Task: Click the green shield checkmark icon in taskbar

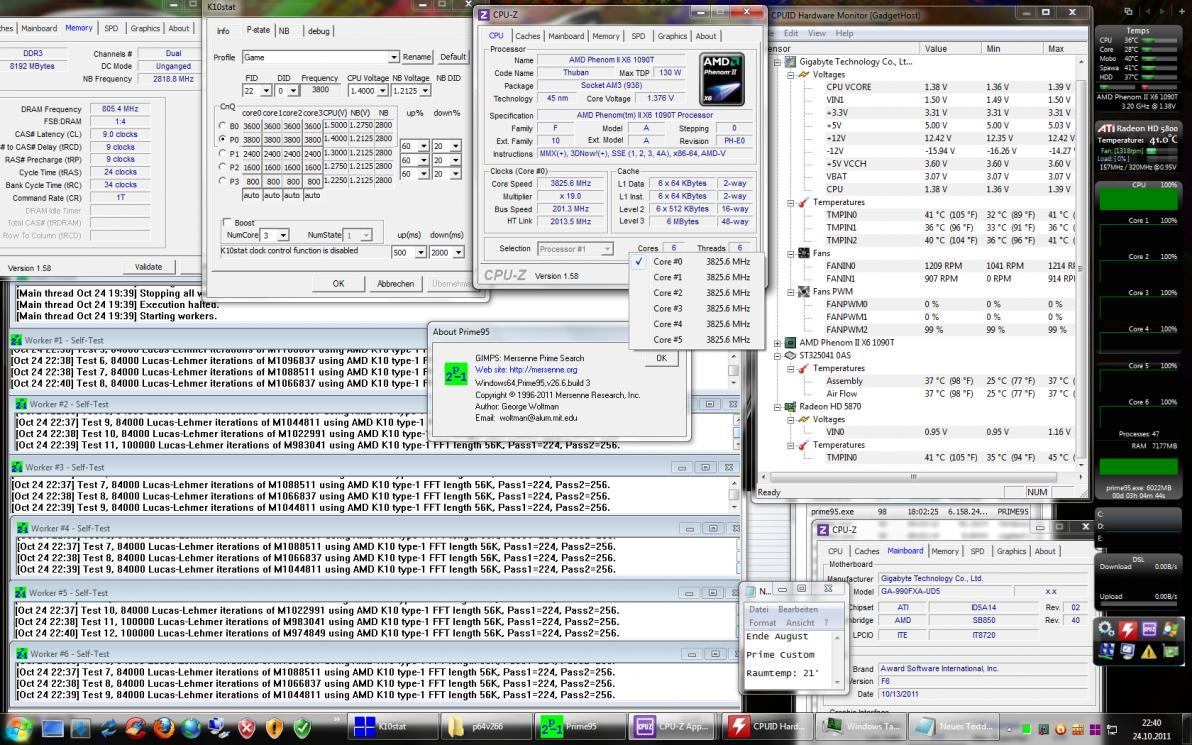Action: tap(302, 728)
